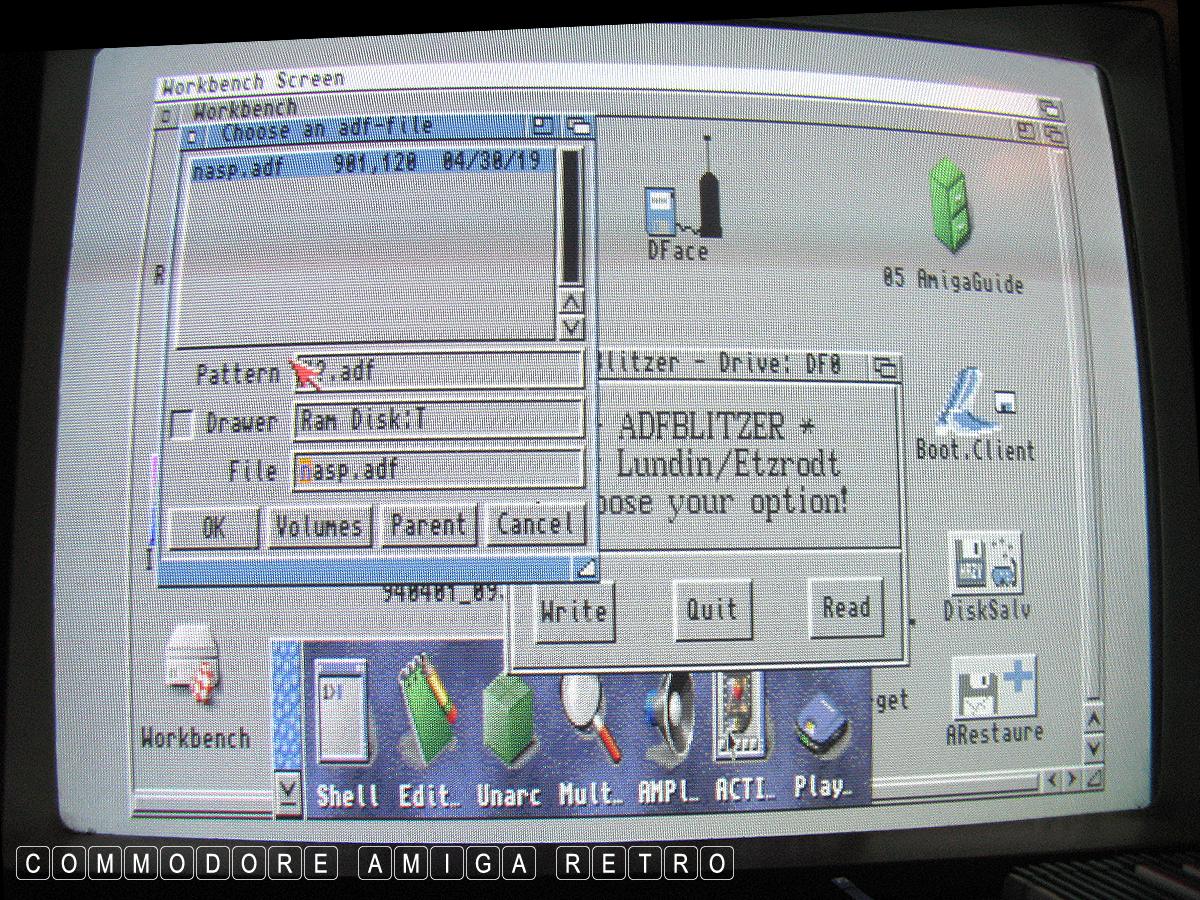Open the DiskSalv icon
This screenshot has height=900, width=1200.
pos(985,565)
